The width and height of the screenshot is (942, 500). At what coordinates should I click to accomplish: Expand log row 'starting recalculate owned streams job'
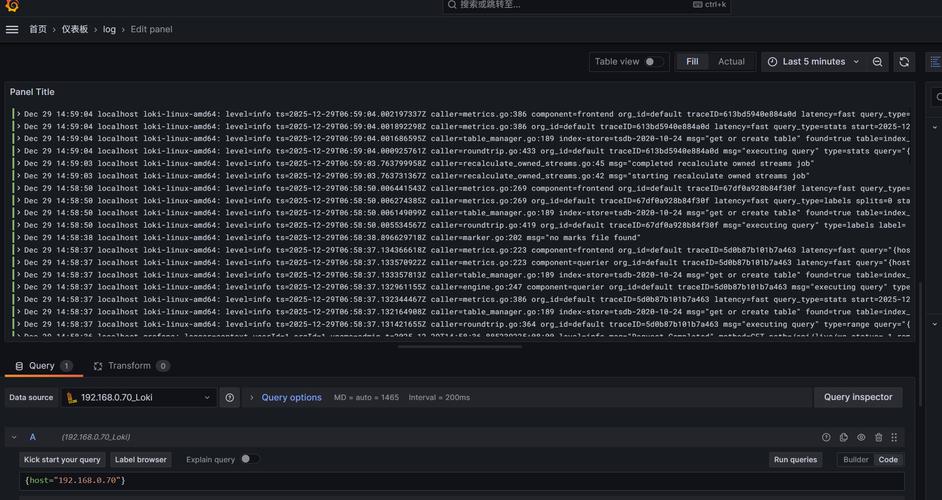pyautogui.click(x=19, y=176)
